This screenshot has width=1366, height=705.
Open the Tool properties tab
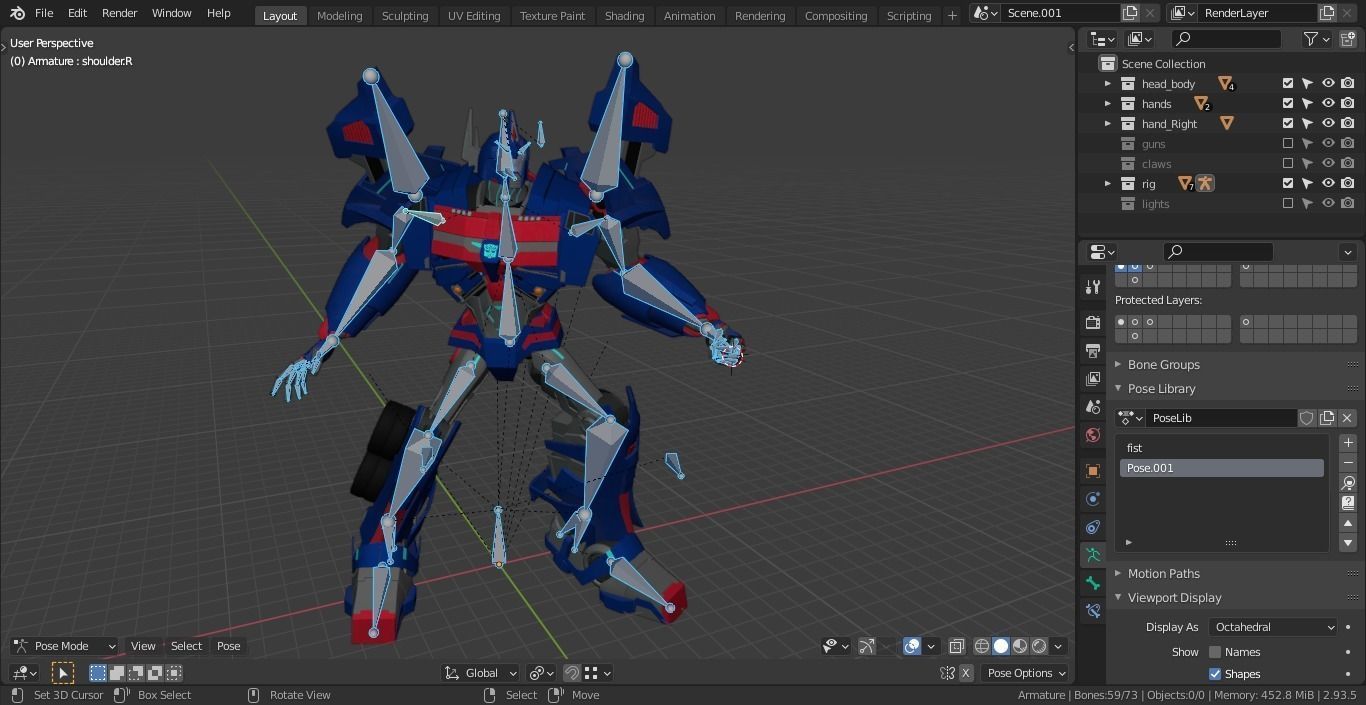click(x=1092, y=287)
